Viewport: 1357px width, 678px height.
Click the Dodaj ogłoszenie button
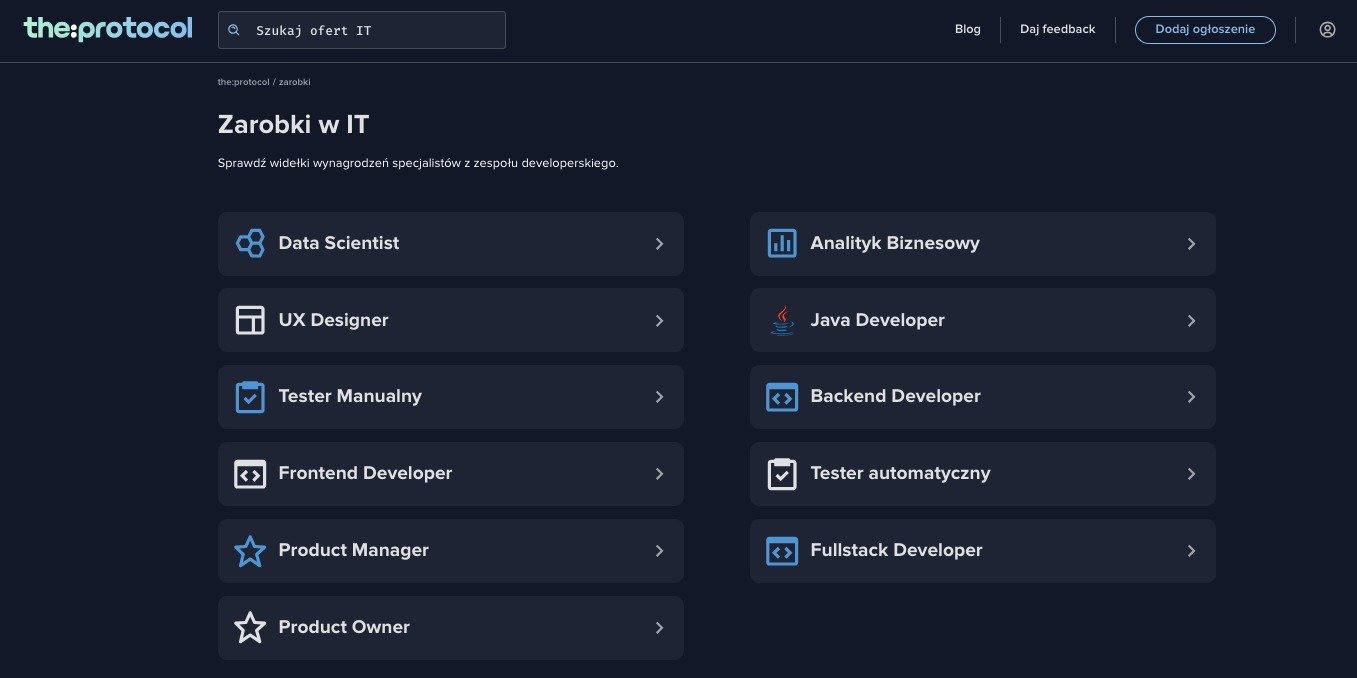(1205, 30)
